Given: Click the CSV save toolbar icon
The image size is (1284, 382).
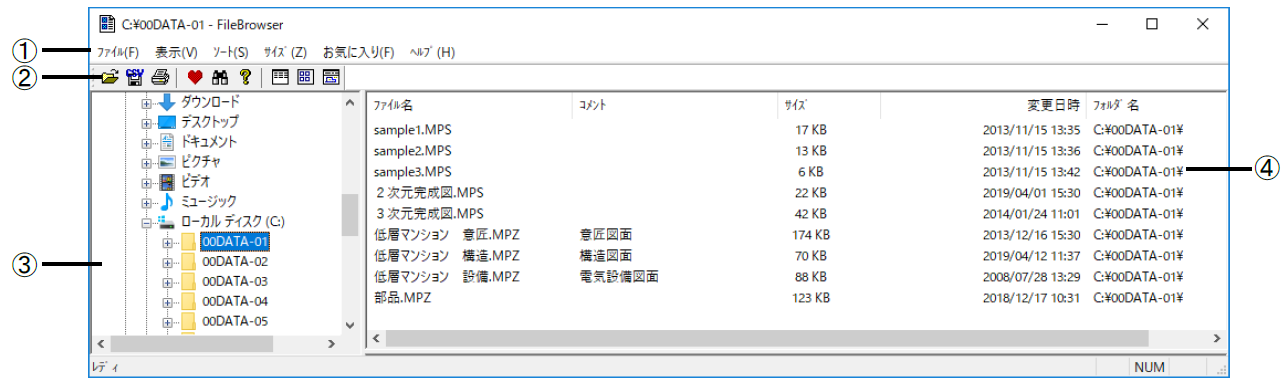Looking at the screenshot, I should (135, 76).
